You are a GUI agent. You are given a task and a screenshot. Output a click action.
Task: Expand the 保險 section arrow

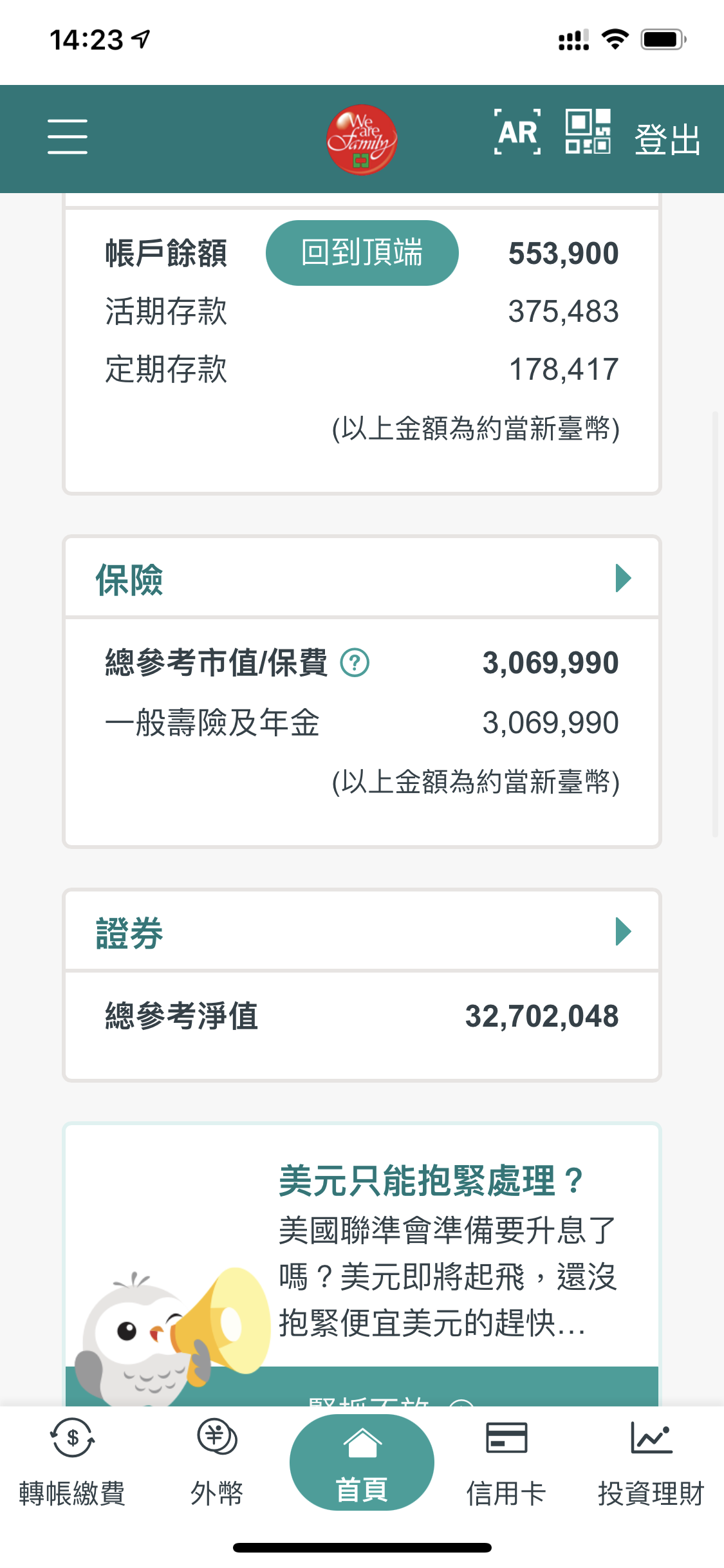tap(622, 578)
